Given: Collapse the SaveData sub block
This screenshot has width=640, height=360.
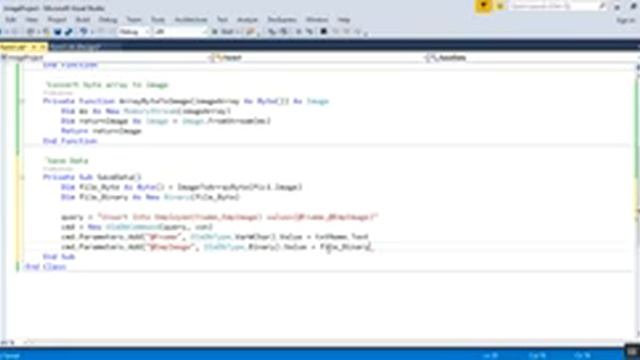Looking at the screenshot, I should pos(22,177).
